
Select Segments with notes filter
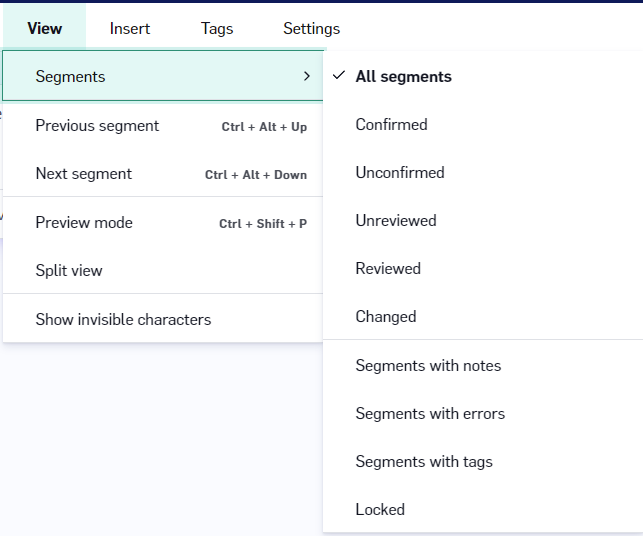click(483, 365)
